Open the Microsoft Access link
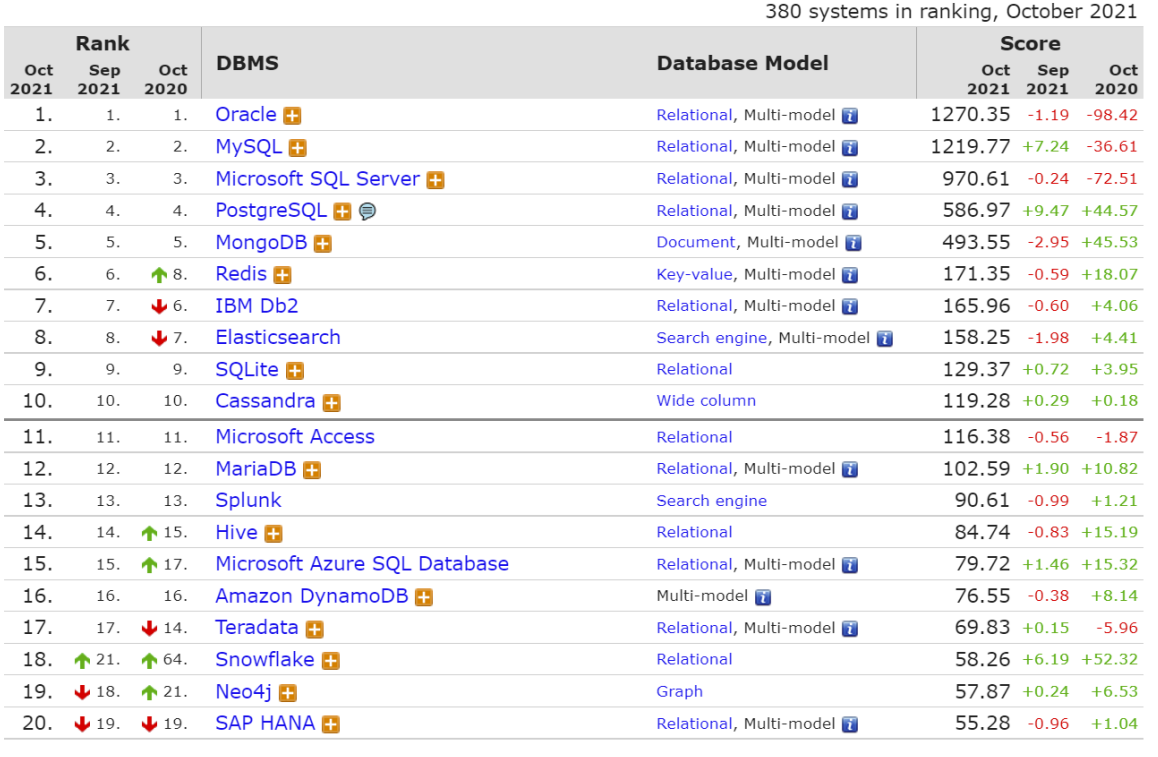Screen dimensions: 1158x757 (x=295, y=436)
